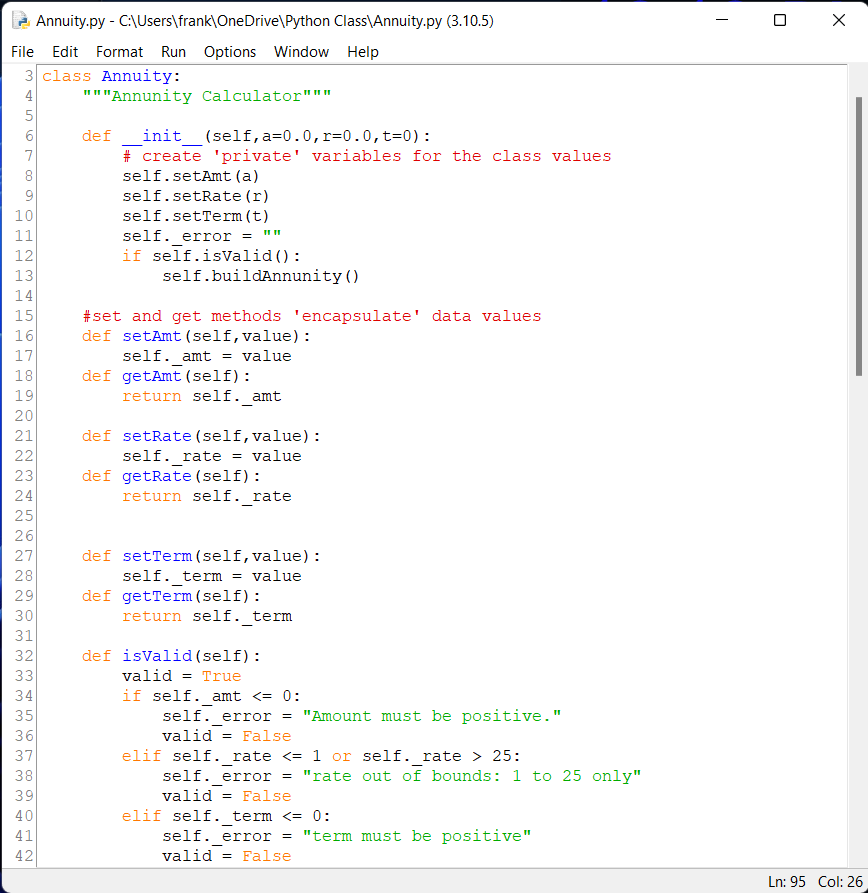The height and width of the screenshot is (893, 868).
Task: Click the vertical scrollbar thumb
Action: pyautogui.click(x=858, y=236)
